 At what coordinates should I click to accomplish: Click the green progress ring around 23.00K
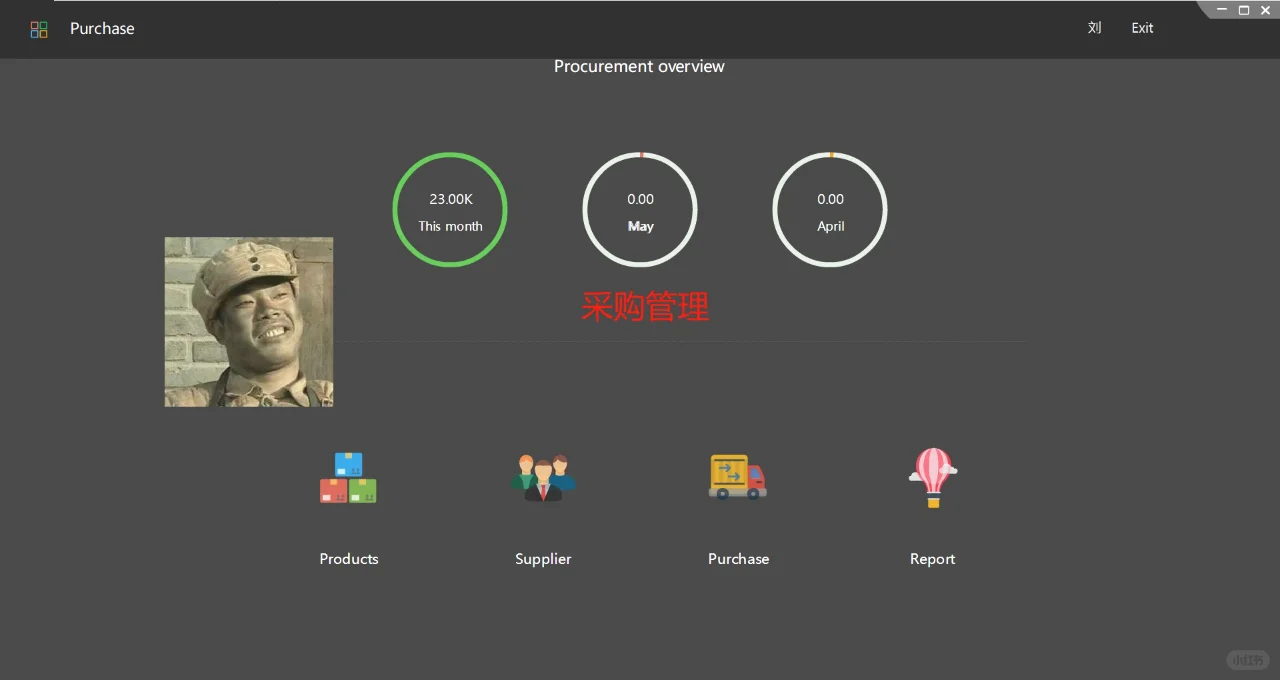pyautogui.click(x=450, y=157)
